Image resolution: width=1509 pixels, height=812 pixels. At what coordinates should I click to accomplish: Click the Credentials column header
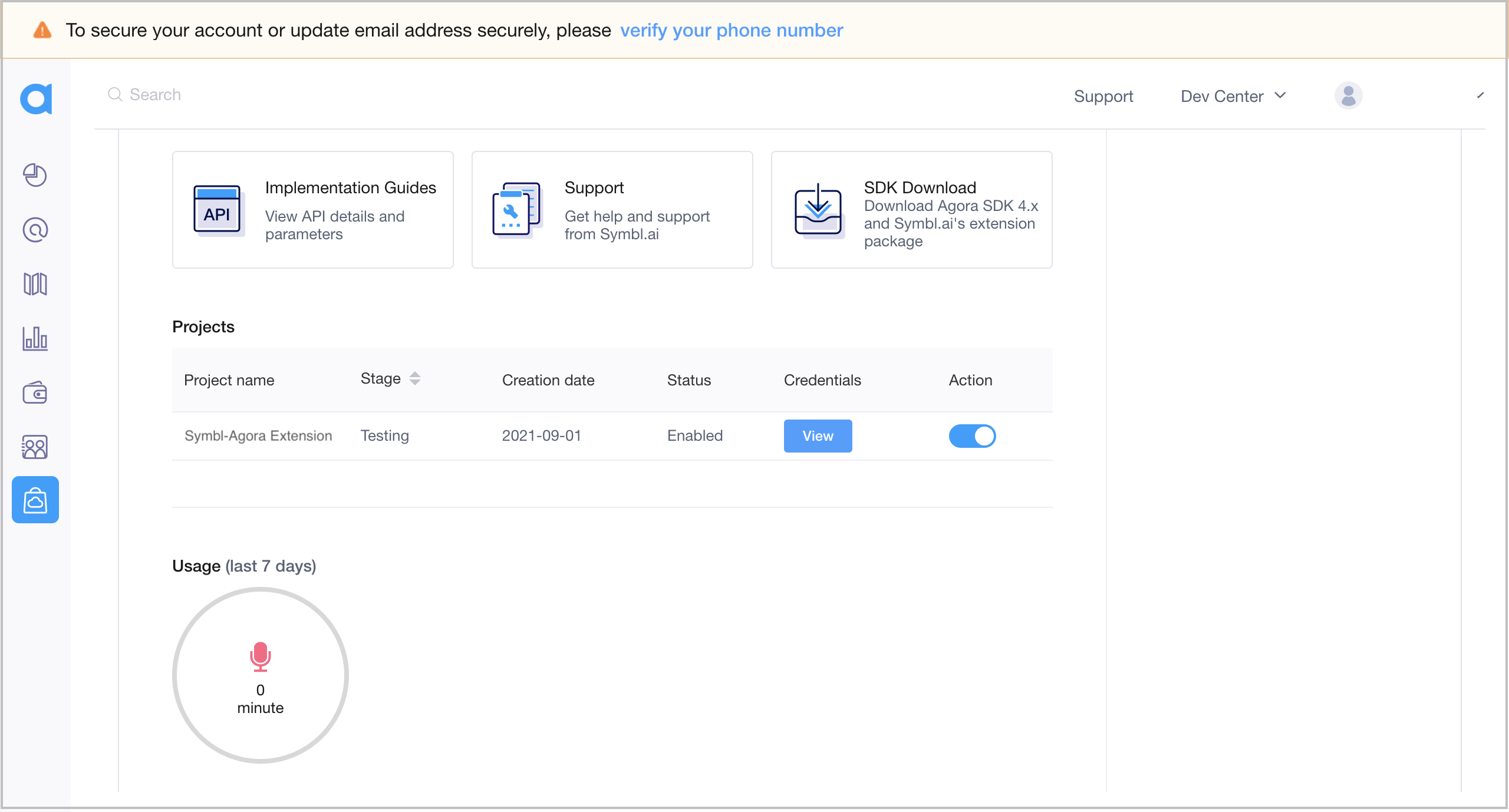[x=822, y=380]
